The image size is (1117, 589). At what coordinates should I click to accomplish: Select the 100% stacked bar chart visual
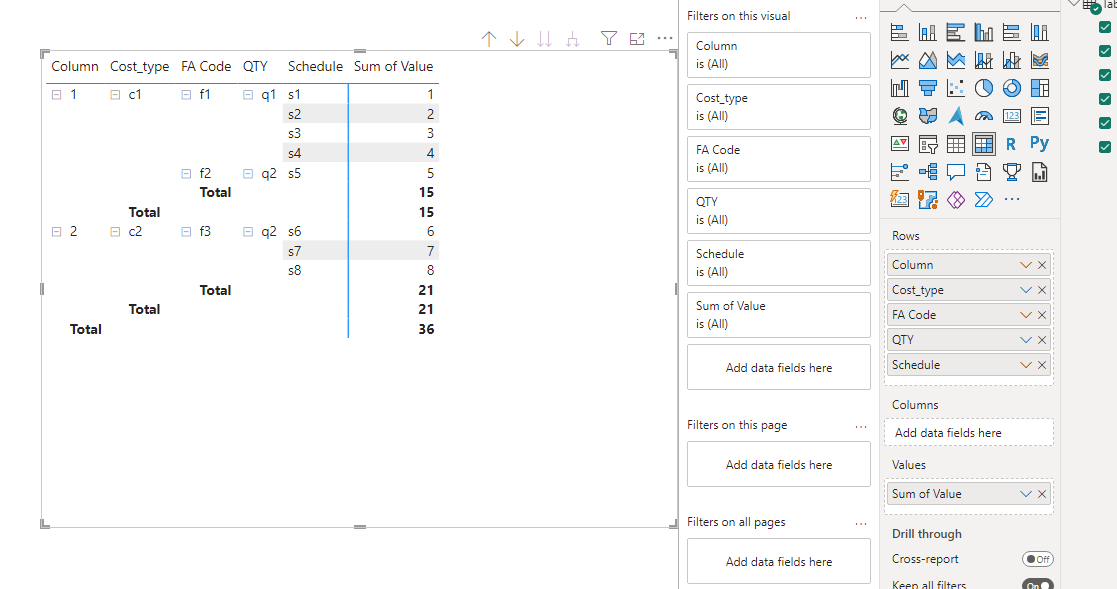click(1012, 32)
